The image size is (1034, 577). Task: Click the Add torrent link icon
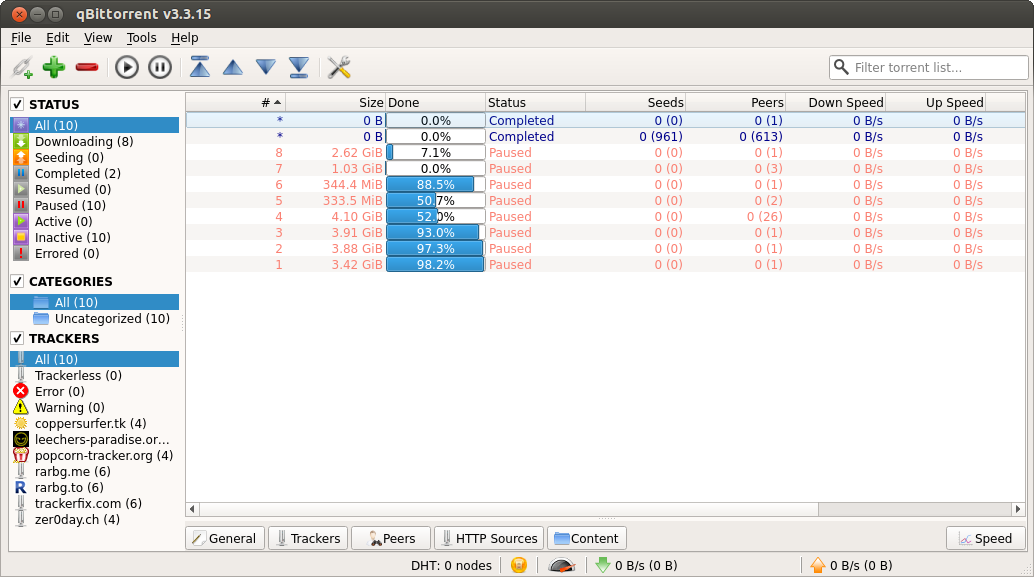pos(22,67)
